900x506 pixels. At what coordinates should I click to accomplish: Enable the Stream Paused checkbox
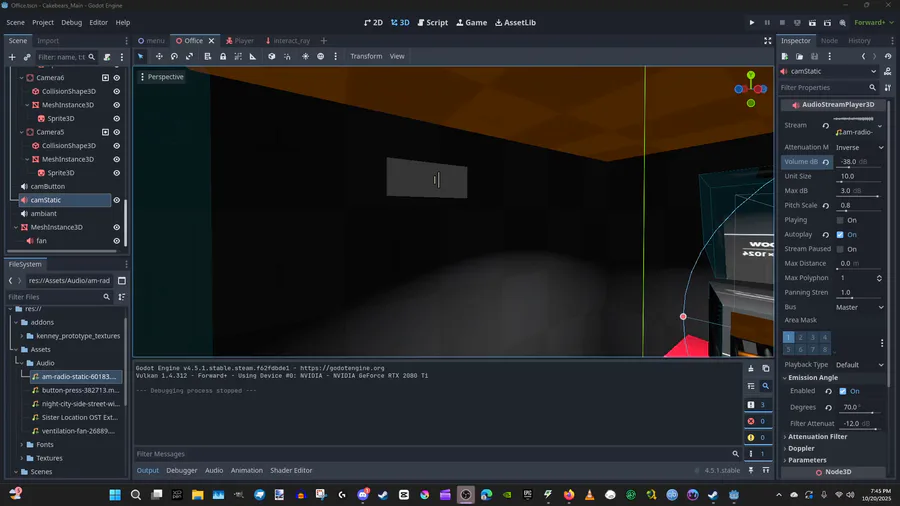click(x=840, y=249)
